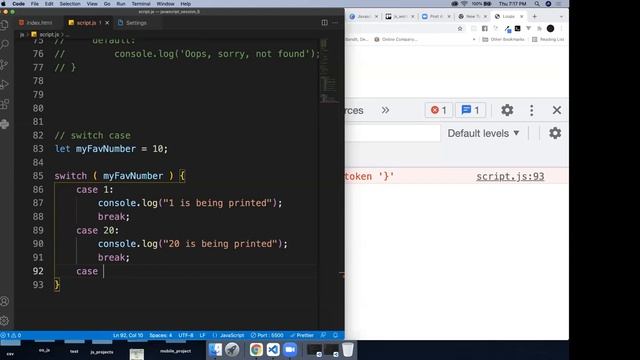Close the script.js editor tab

click(107, 23)
